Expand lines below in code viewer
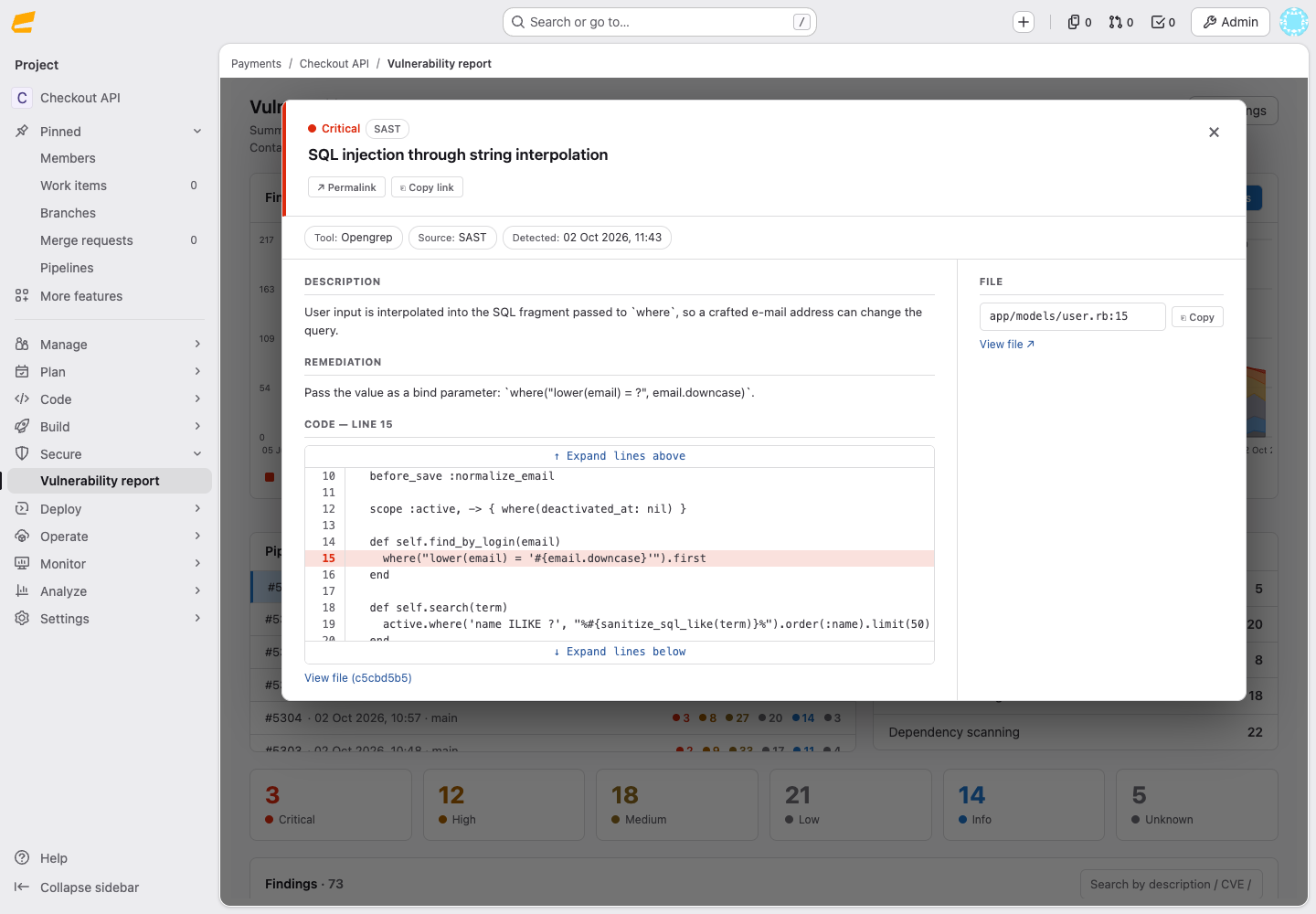1316x914 pixels. click(x=620, y=652)
